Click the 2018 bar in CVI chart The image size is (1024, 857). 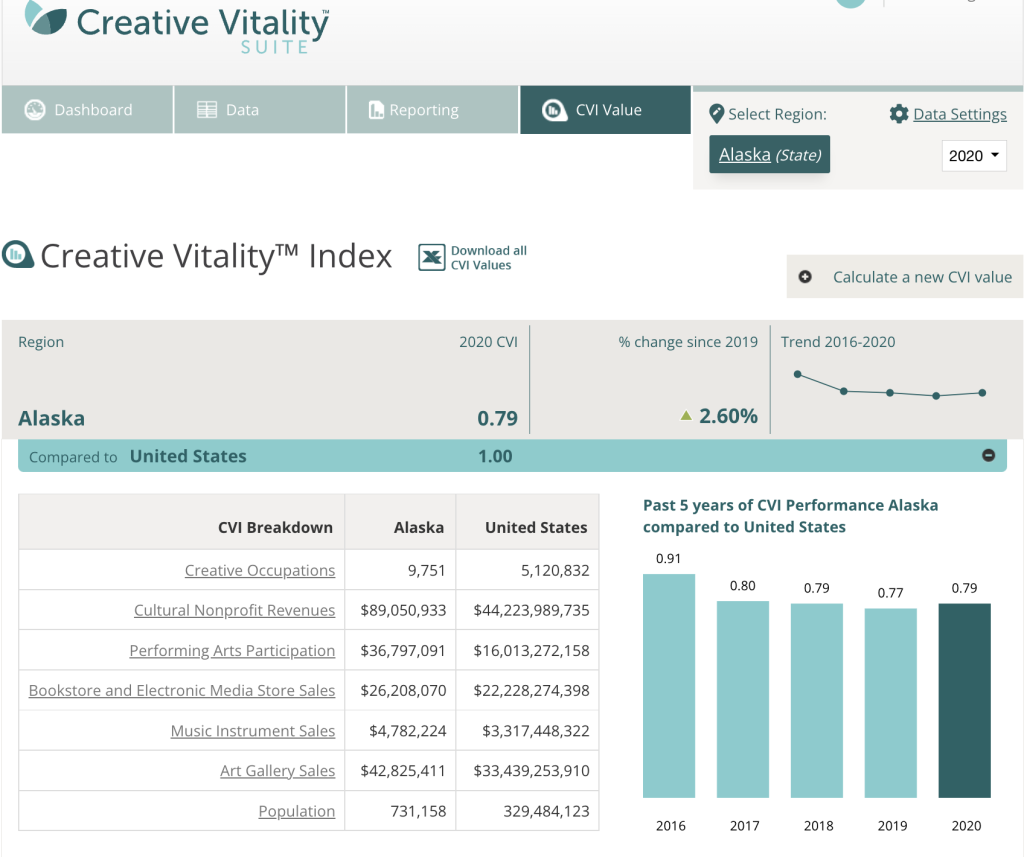816,700
